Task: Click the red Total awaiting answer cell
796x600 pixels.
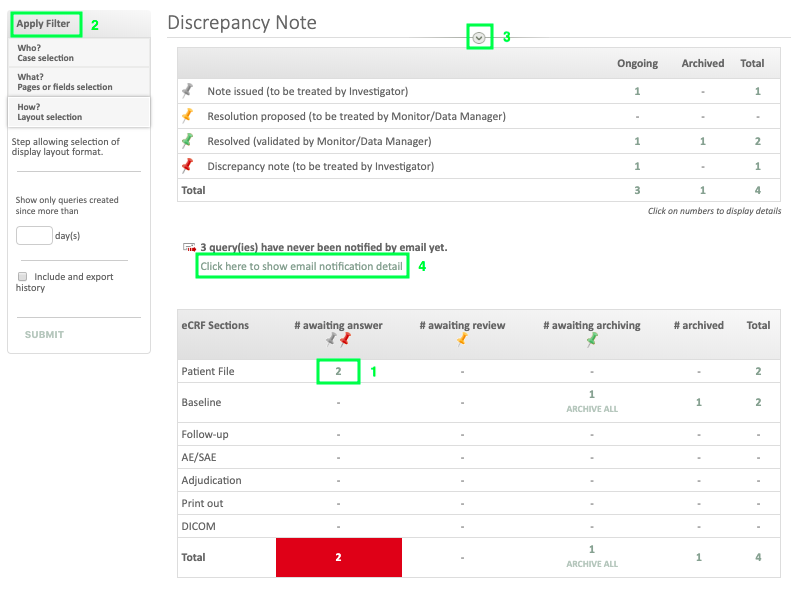Action: click(339, 557)
